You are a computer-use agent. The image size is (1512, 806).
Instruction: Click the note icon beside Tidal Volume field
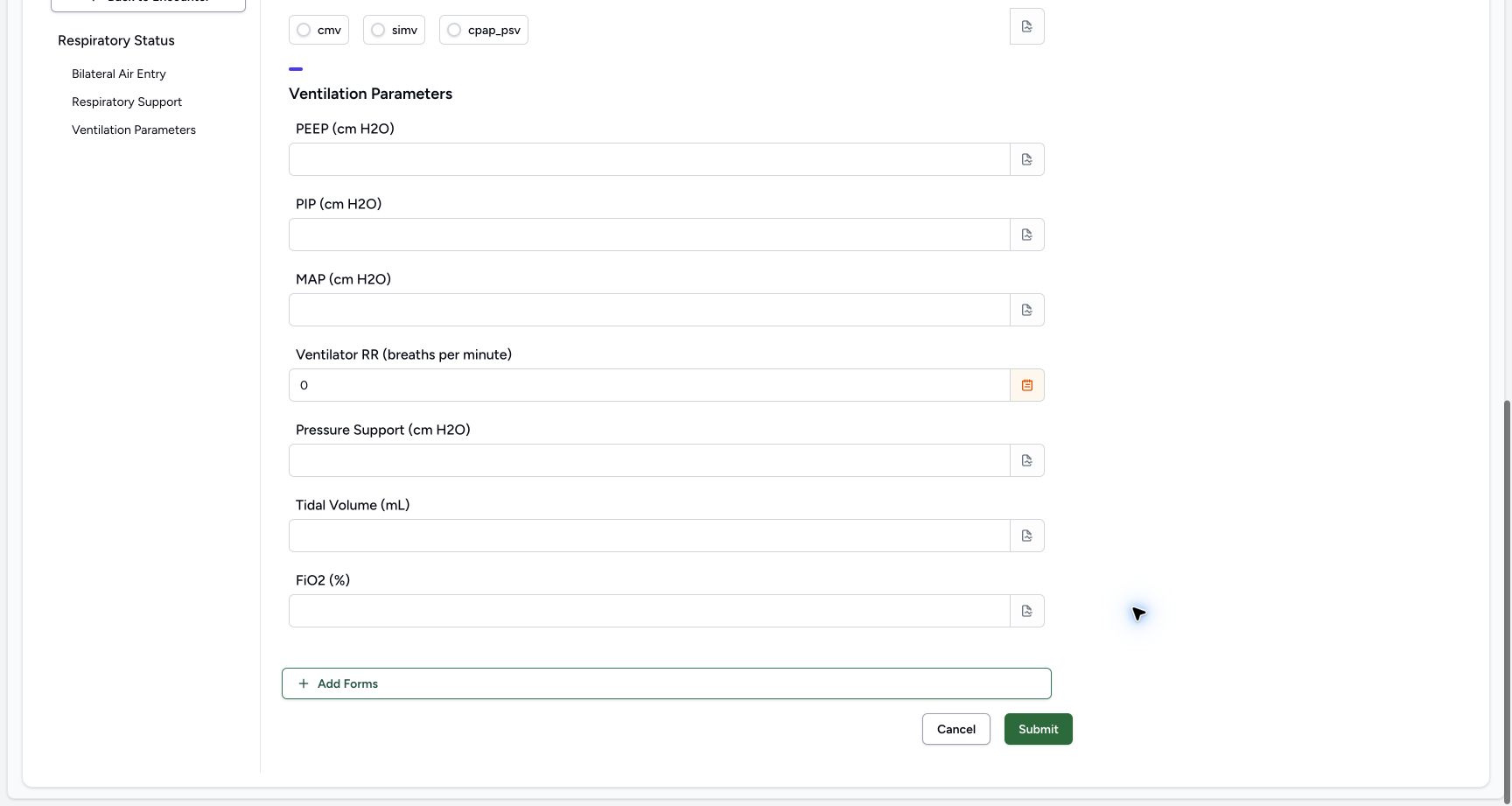[x=1027, y=536]
